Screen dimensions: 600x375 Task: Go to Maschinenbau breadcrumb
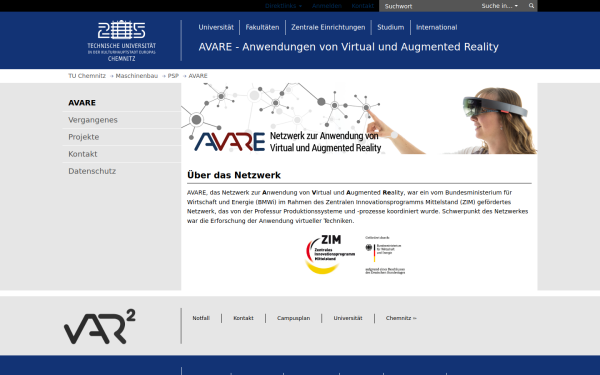pos(137,76)
